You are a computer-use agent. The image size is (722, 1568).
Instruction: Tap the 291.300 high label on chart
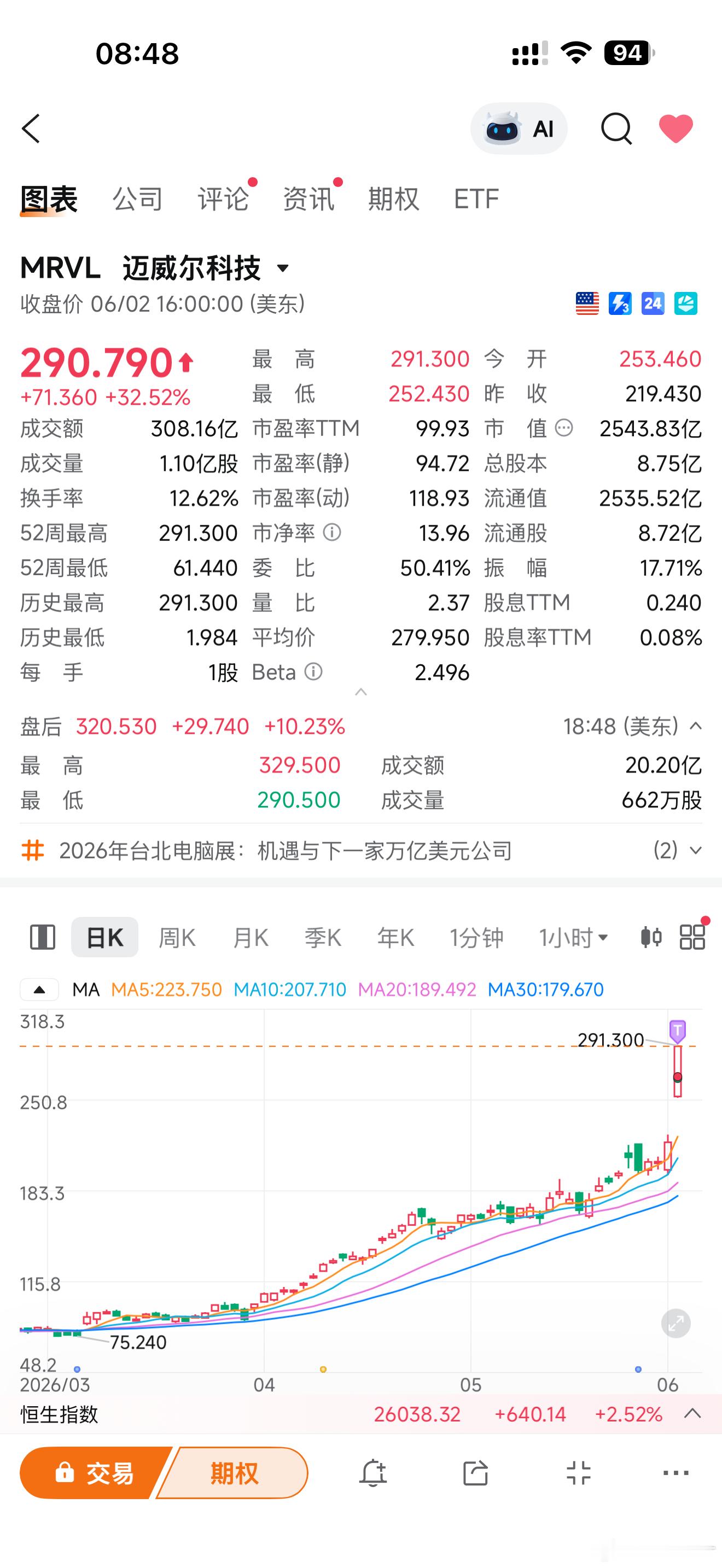click(x=610, y=1040)
